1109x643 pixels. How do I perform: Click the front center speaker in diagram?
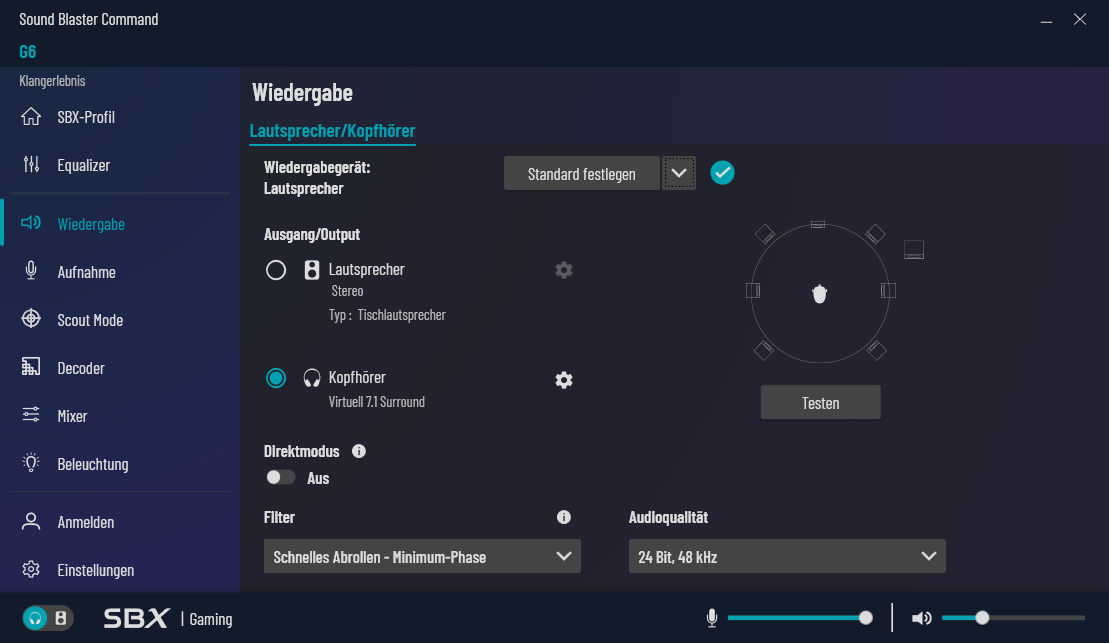[x=818, y=224]
